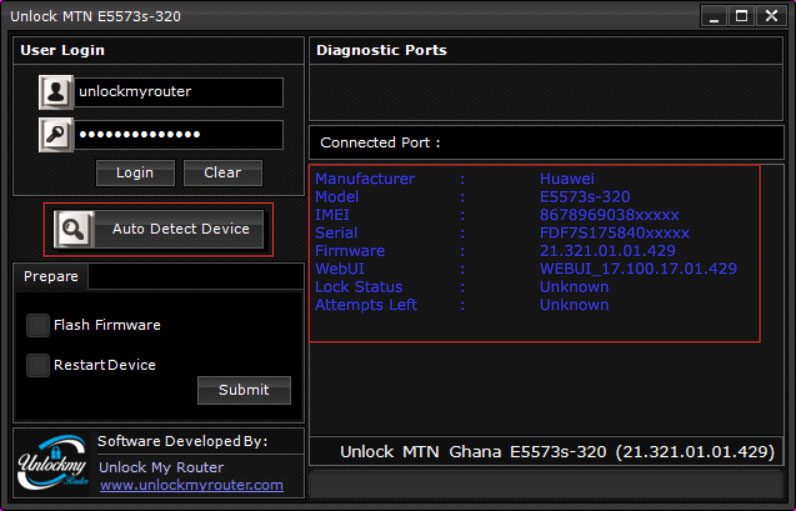The height and width of the screenshot is (511, 796).
Task: Focus the username field showing unlockmyrouter
Action: (179, 92)
